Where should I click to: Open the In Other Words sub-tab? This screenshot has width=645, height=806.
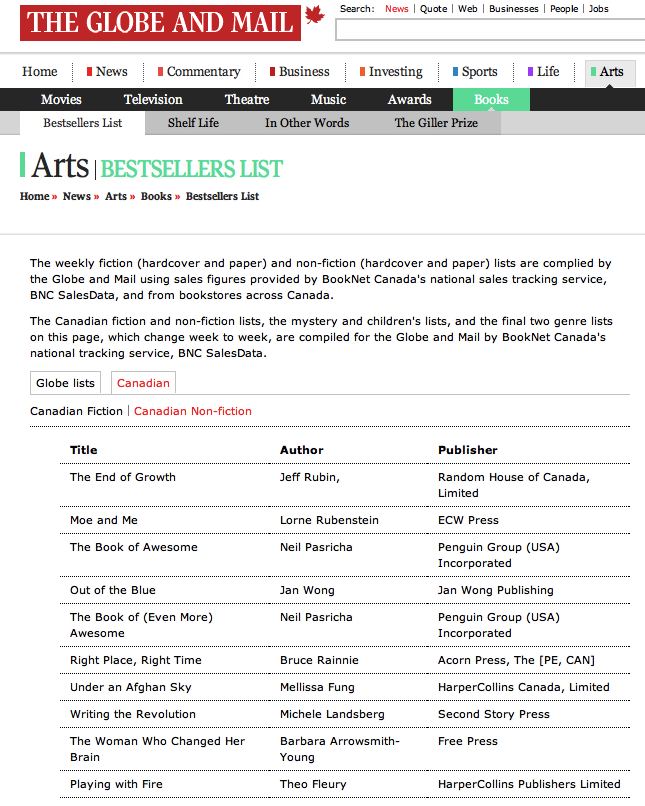[x=307, y=123]
